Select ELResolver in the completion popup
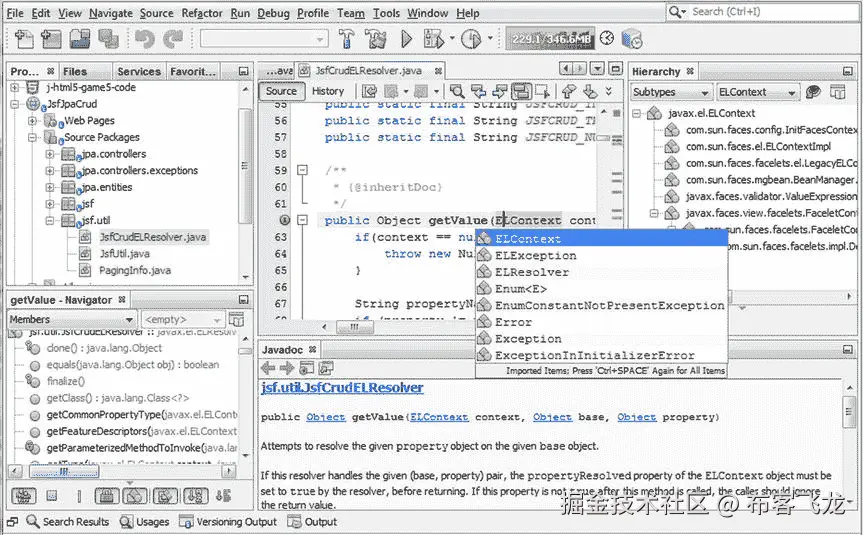This screenshot has width=863, height=535. point(602,272)
